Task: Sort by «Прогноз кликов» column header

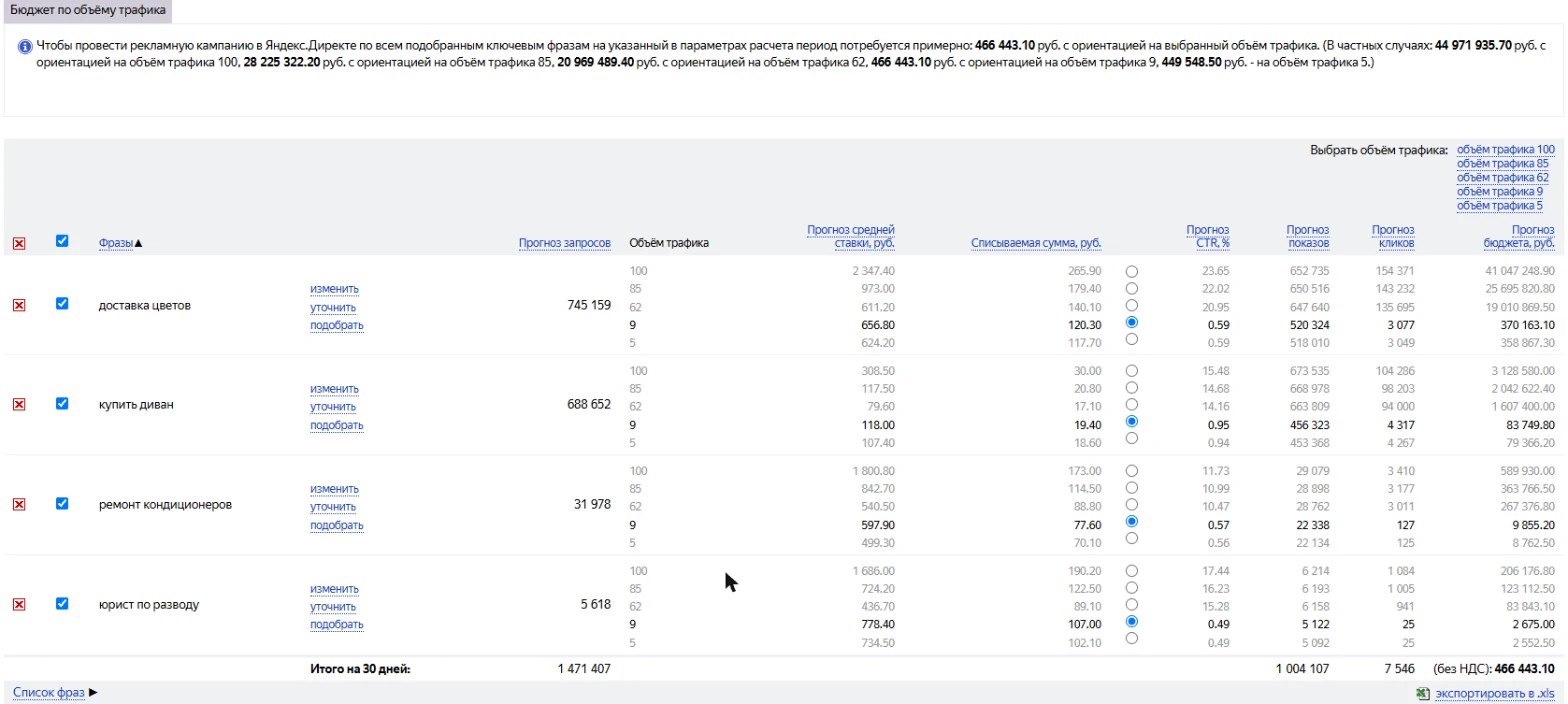Action: 1393,236
